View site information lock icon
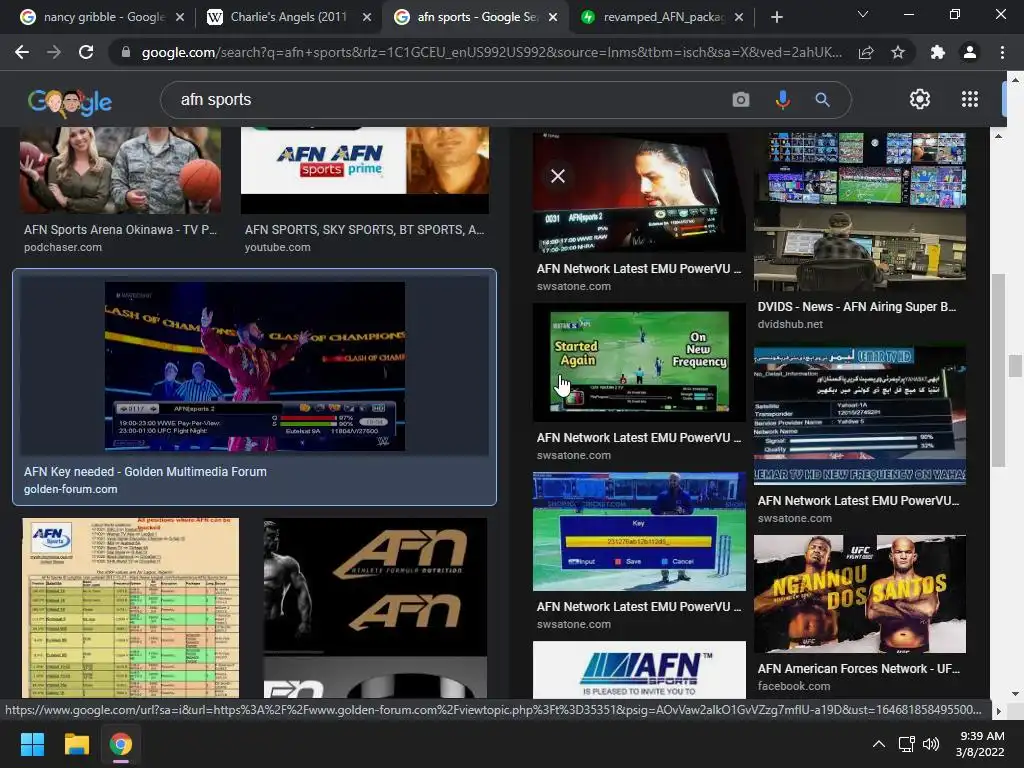This screenshot has width=1024, height=768. coord(126,52)
